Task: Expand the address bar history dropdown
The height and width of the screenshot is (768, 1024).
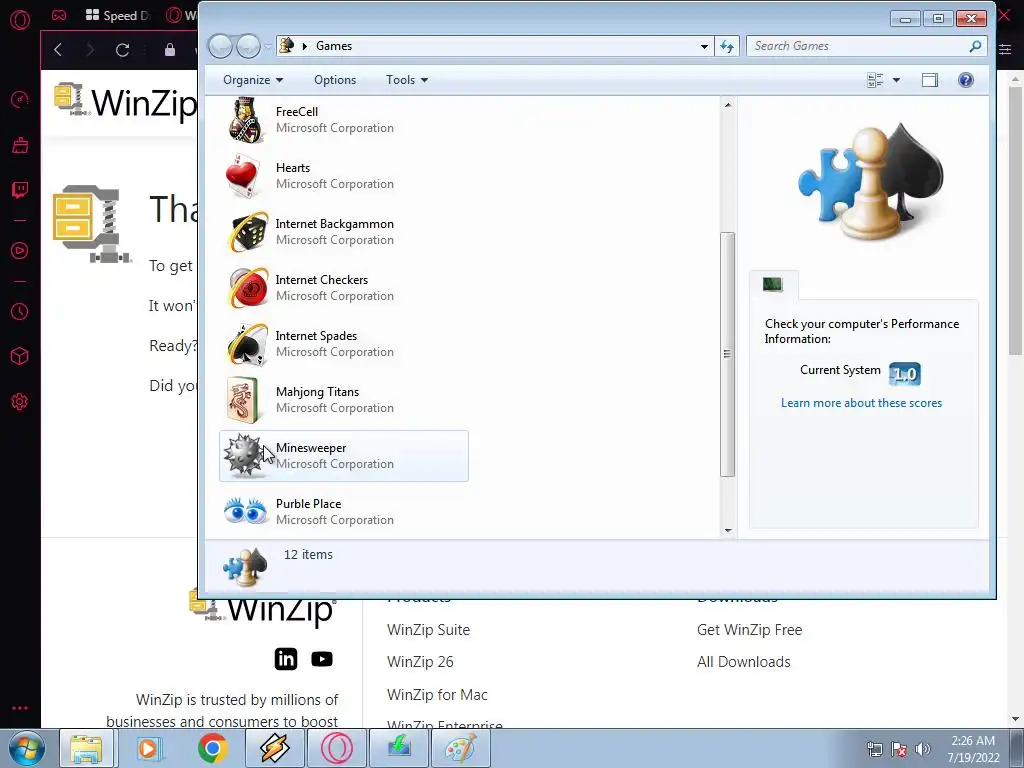Action: (x=704, y=46)
